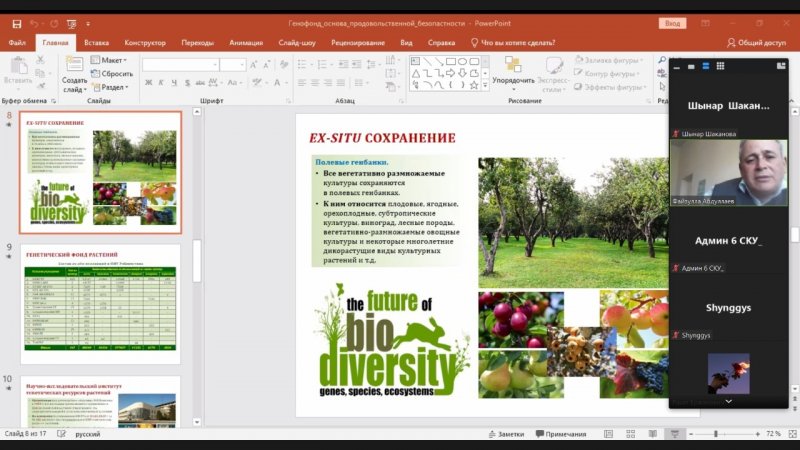Select the rectangle shape in shapes gallery

pyautogui.click(x=451, y=61)
